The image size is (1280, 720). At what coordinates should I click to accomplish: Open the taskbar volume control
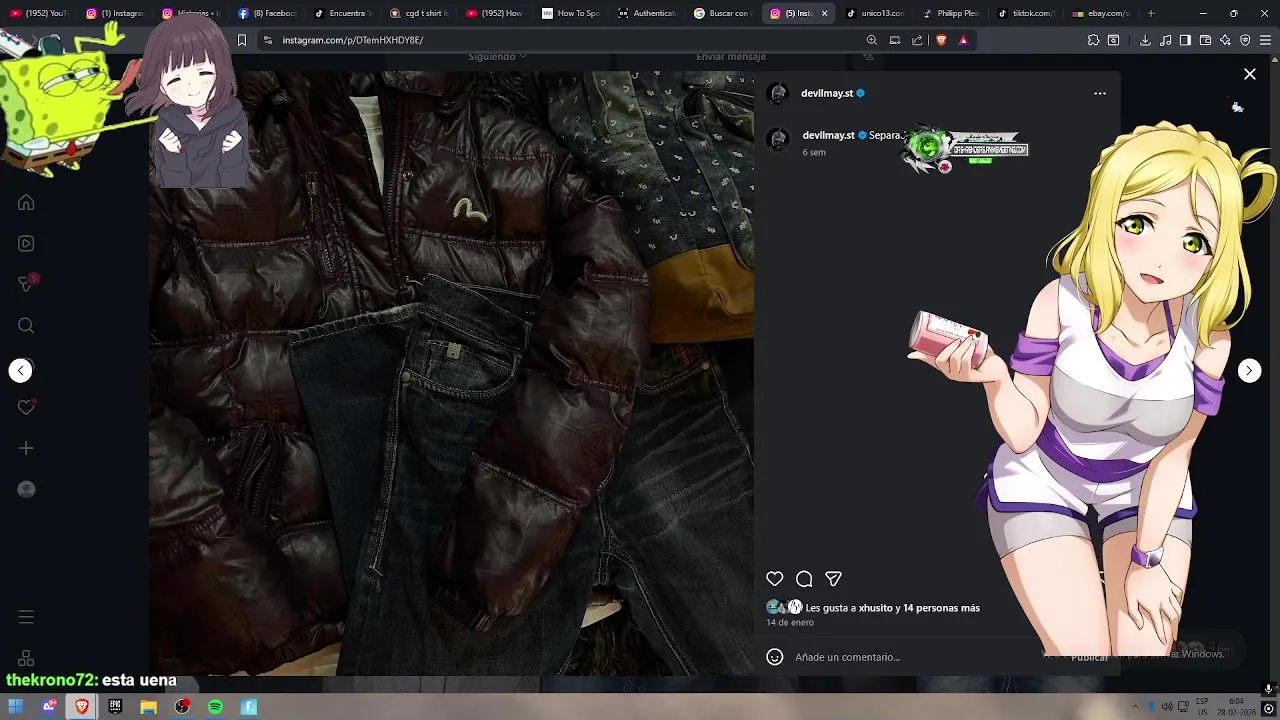pos(1166,707)
